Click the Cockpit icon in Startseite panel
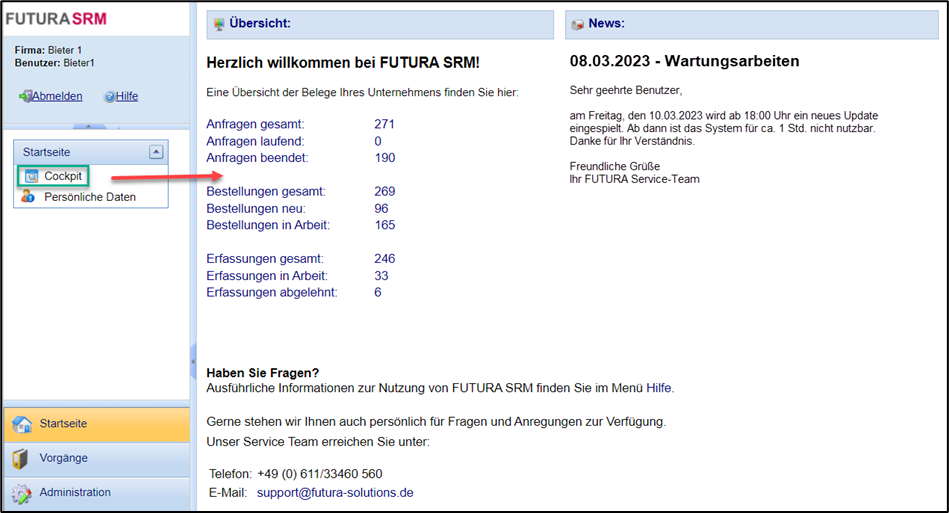949x513 pixels. [x=30, y=176]
